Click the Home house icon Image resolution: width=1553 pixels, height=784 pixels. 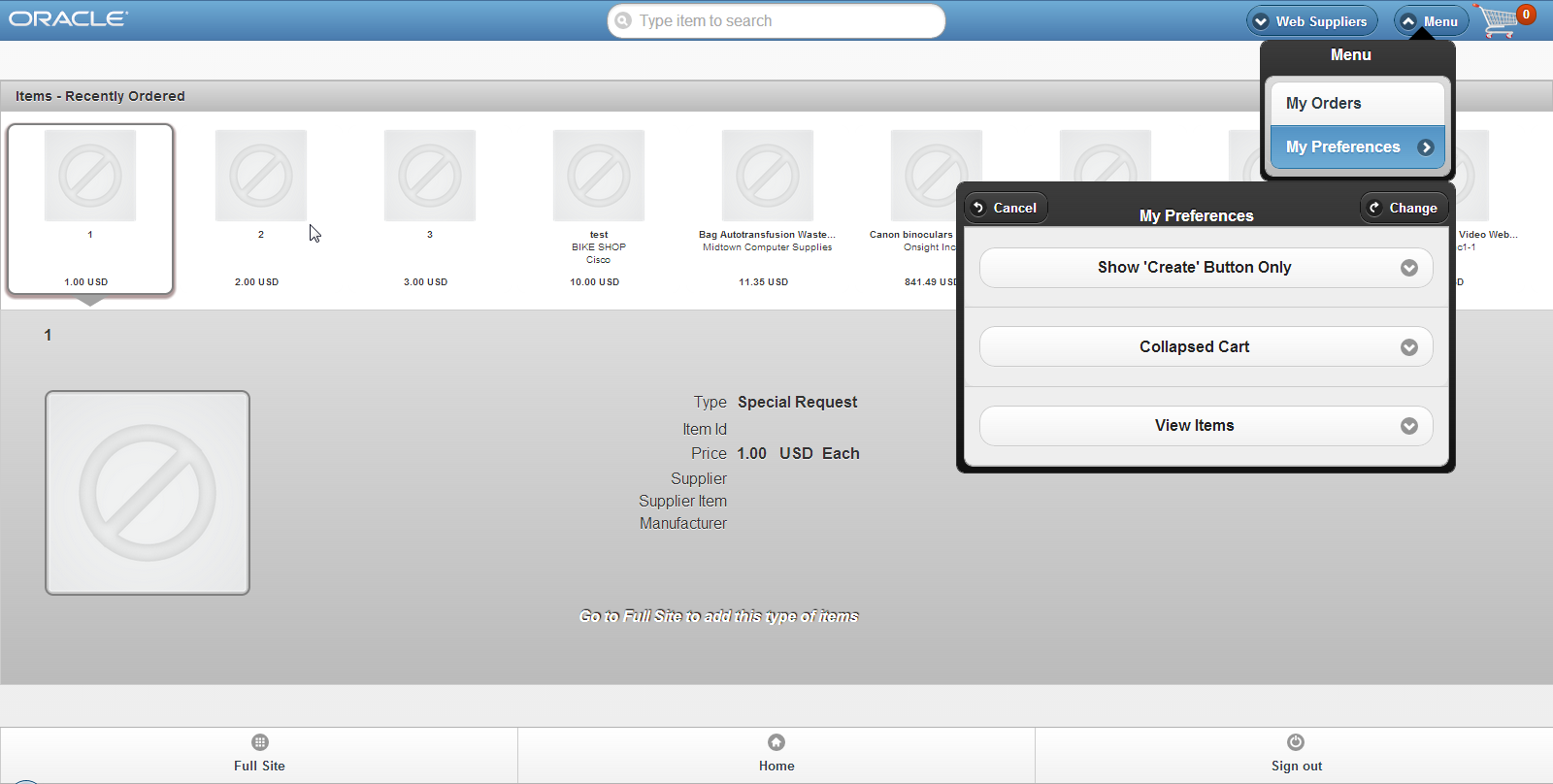click(776, 742)
